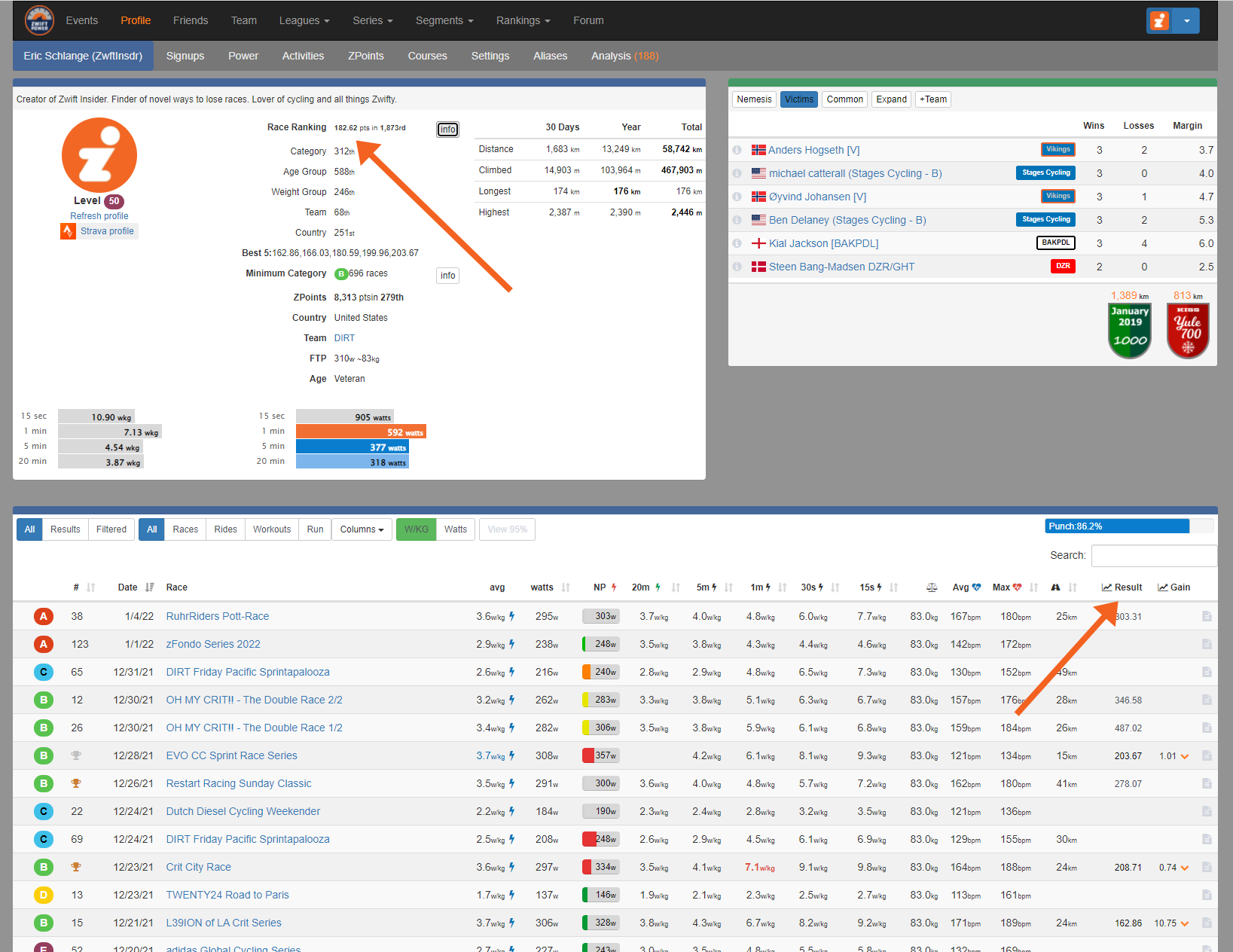Click the orange 592 watts one-minute bar

(361, 432)
